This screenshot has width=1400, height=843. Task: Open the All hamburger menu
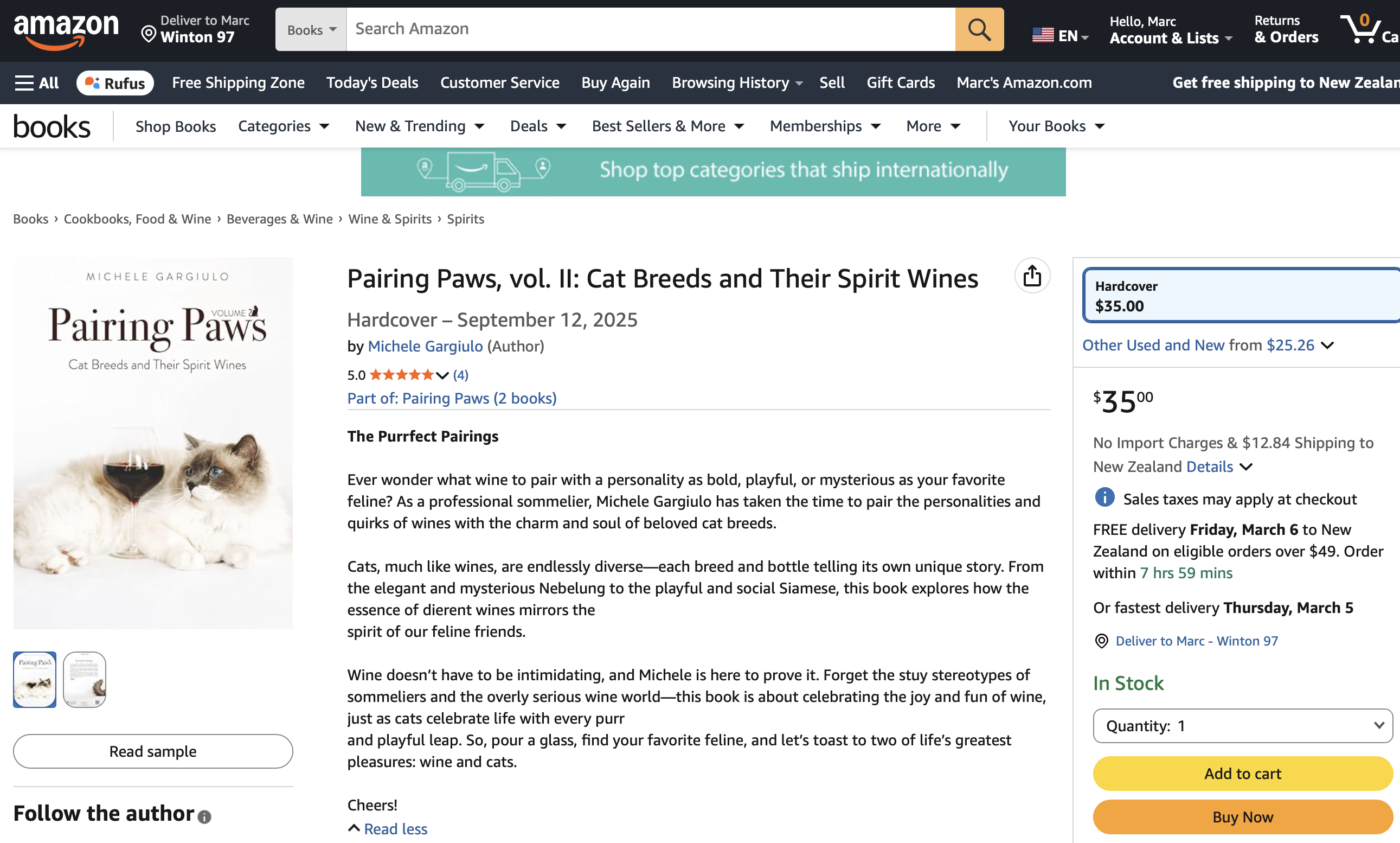tap(36, 83)
